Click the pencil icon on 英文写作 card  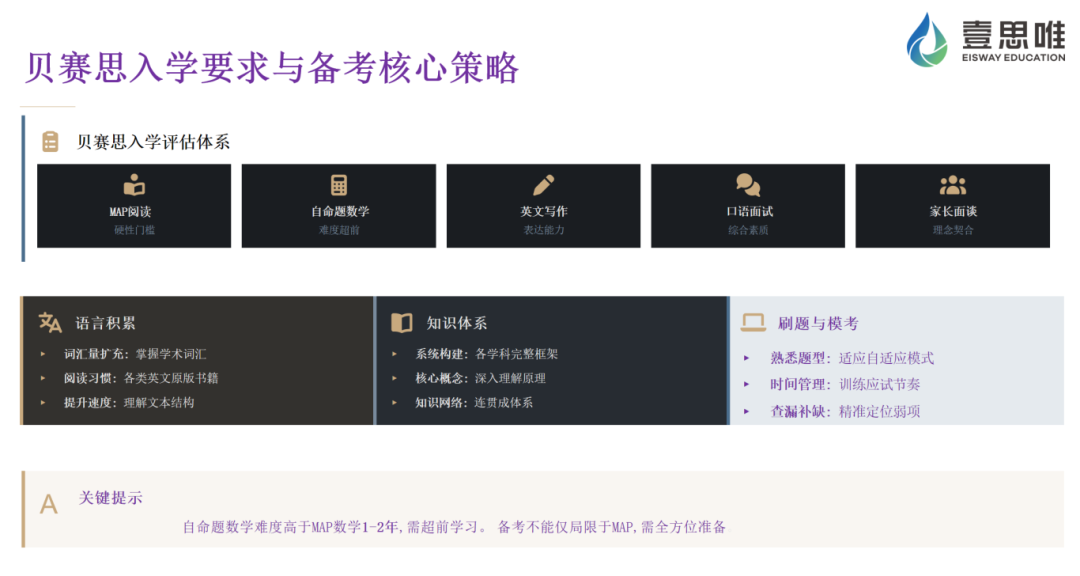pos(545,185)
